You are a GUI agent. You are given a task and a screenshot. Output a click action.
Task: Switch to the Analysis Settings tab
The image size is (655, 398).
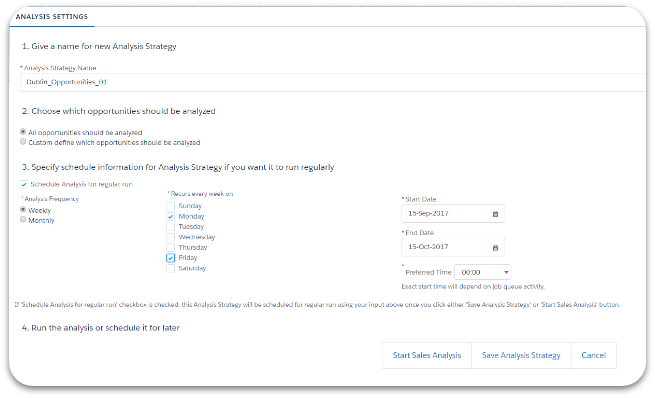52,17
